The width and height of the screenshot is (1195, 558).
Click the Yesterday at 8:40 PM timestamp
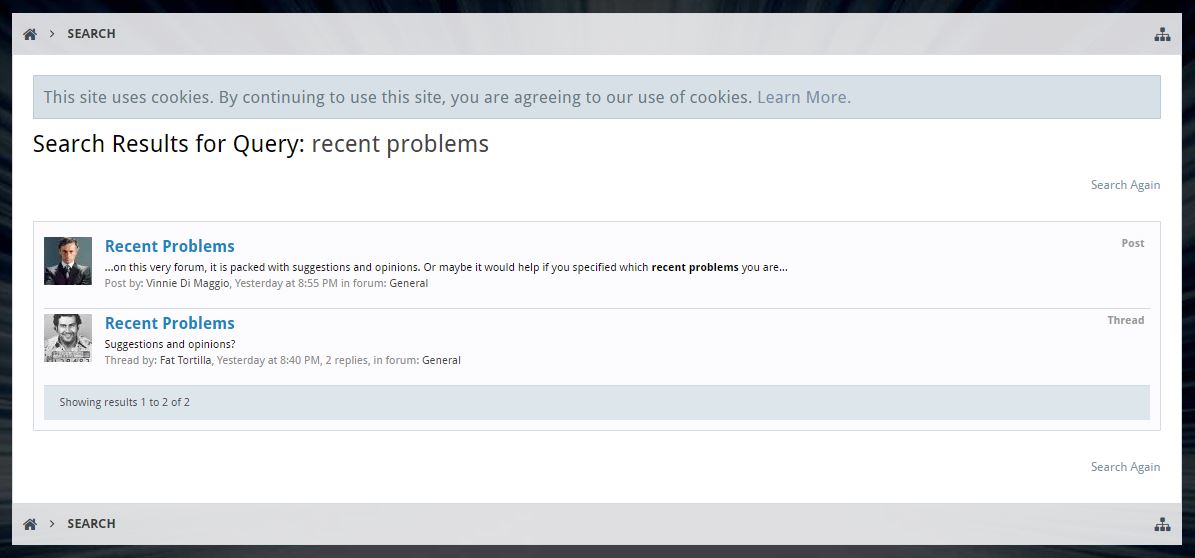268,360
